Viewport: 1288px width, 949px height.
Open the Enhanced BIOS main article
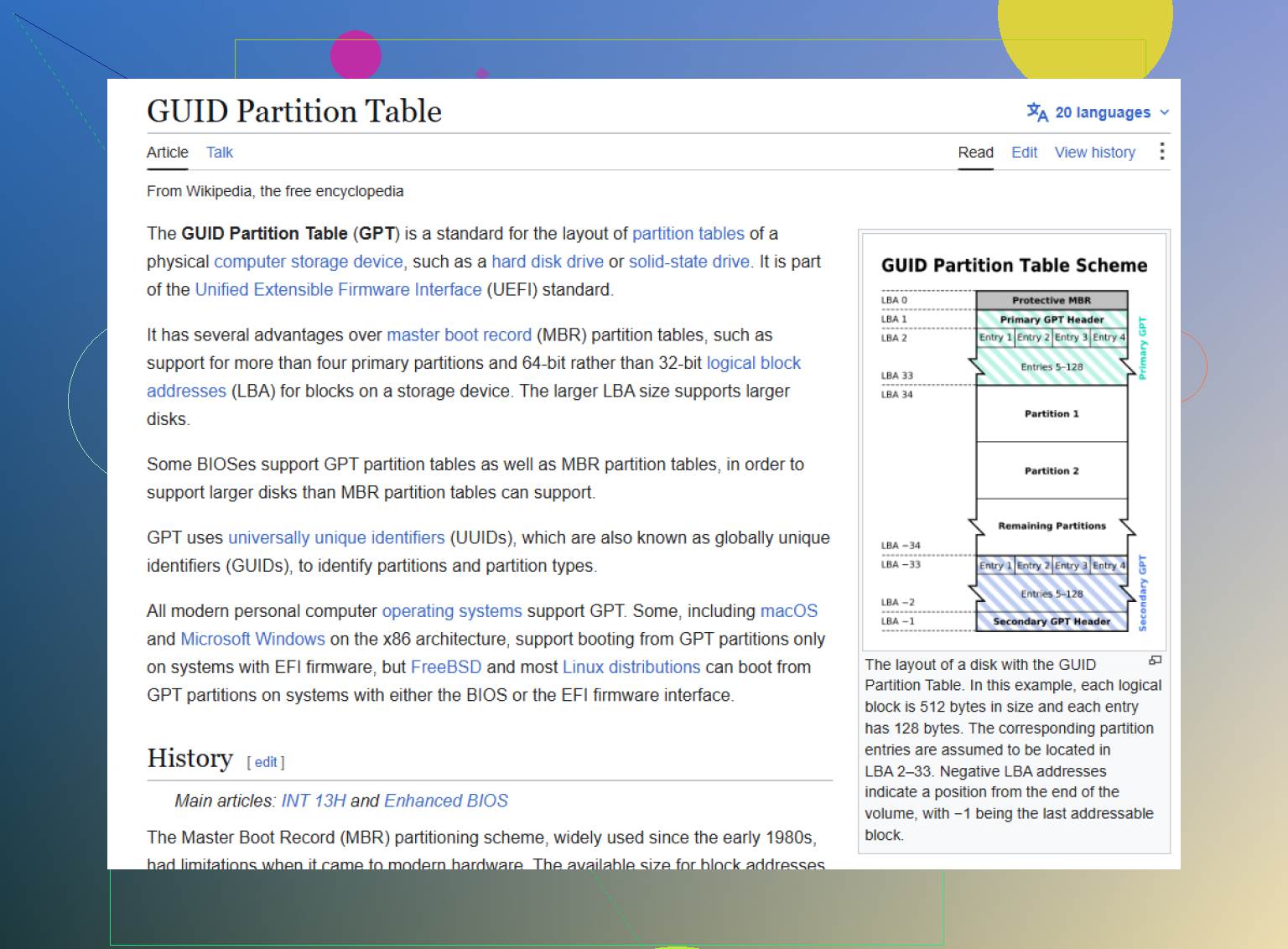coord(446,801)
